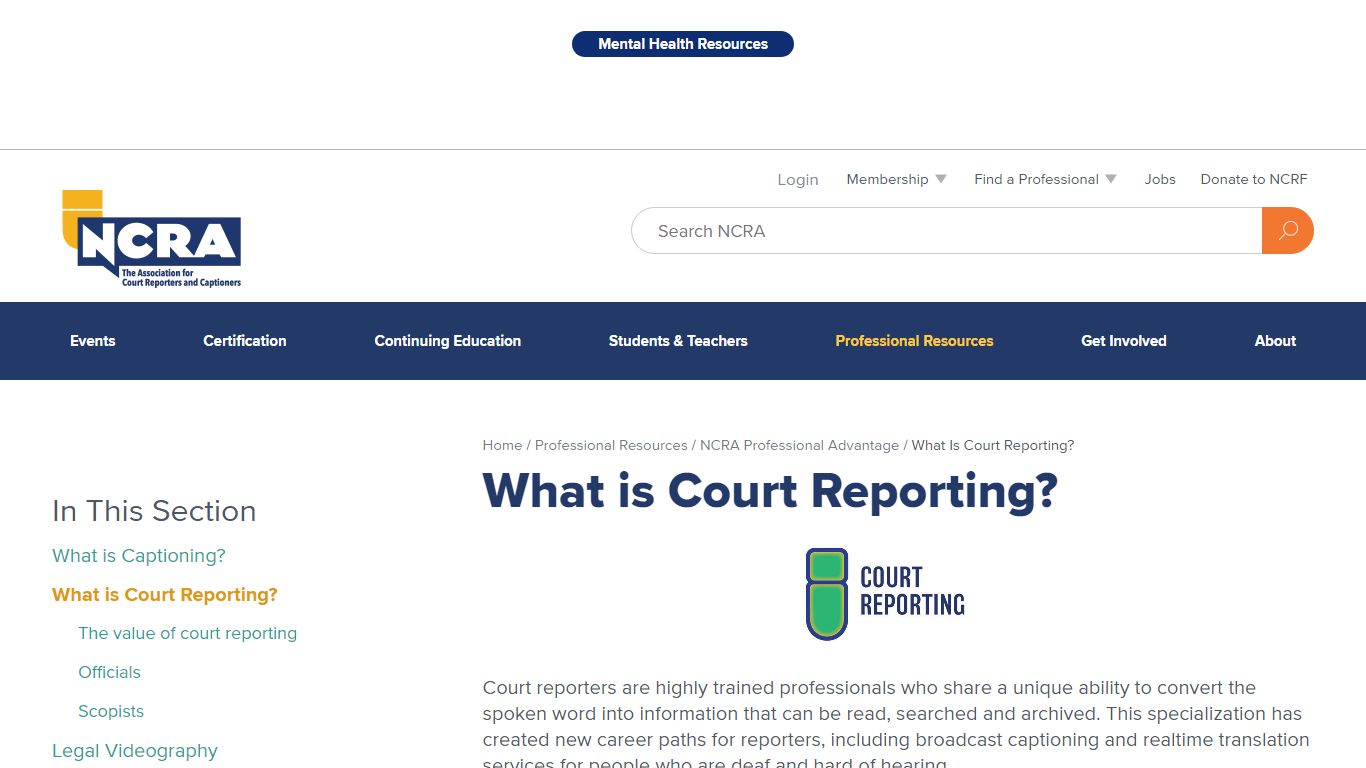Follow the Home breadcrumb link

502,445
